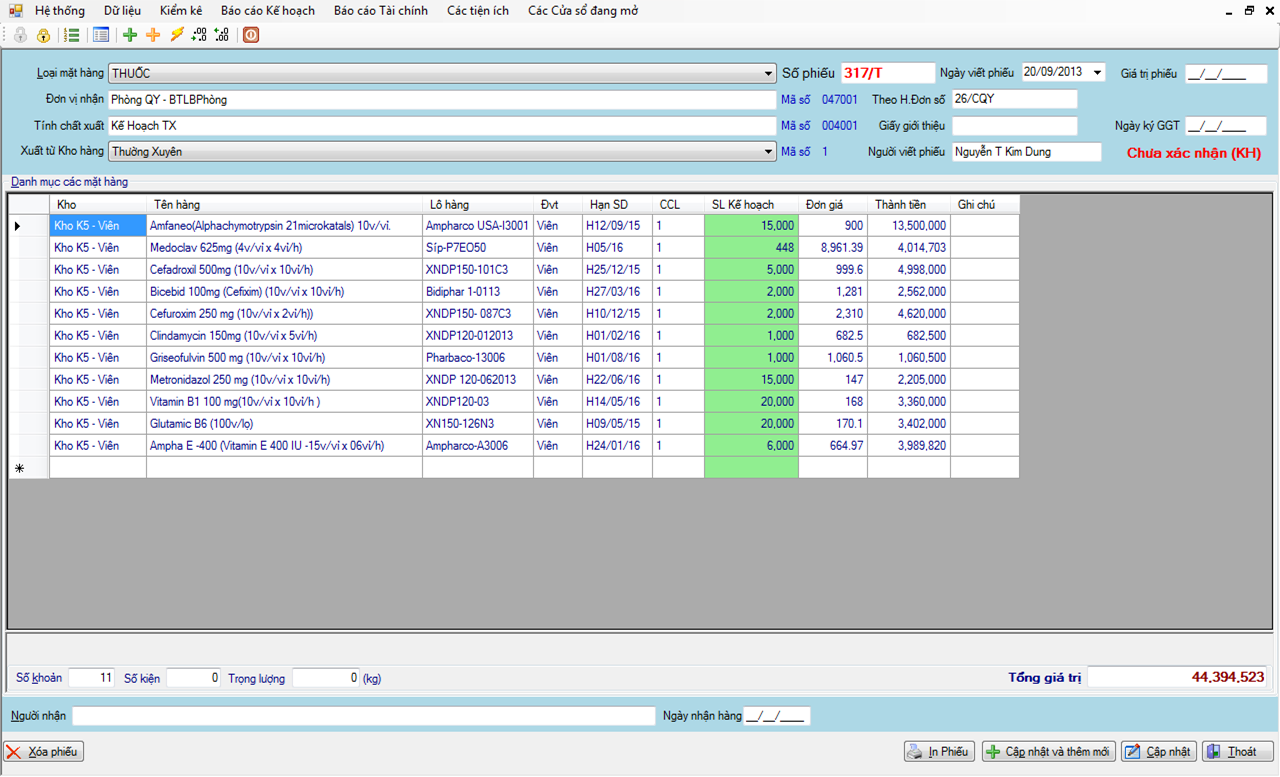Open the Các Cửa sổ đang mở menu
Image resolution: width=1280 pixels, height=777 pixels.
click(583, 11)
